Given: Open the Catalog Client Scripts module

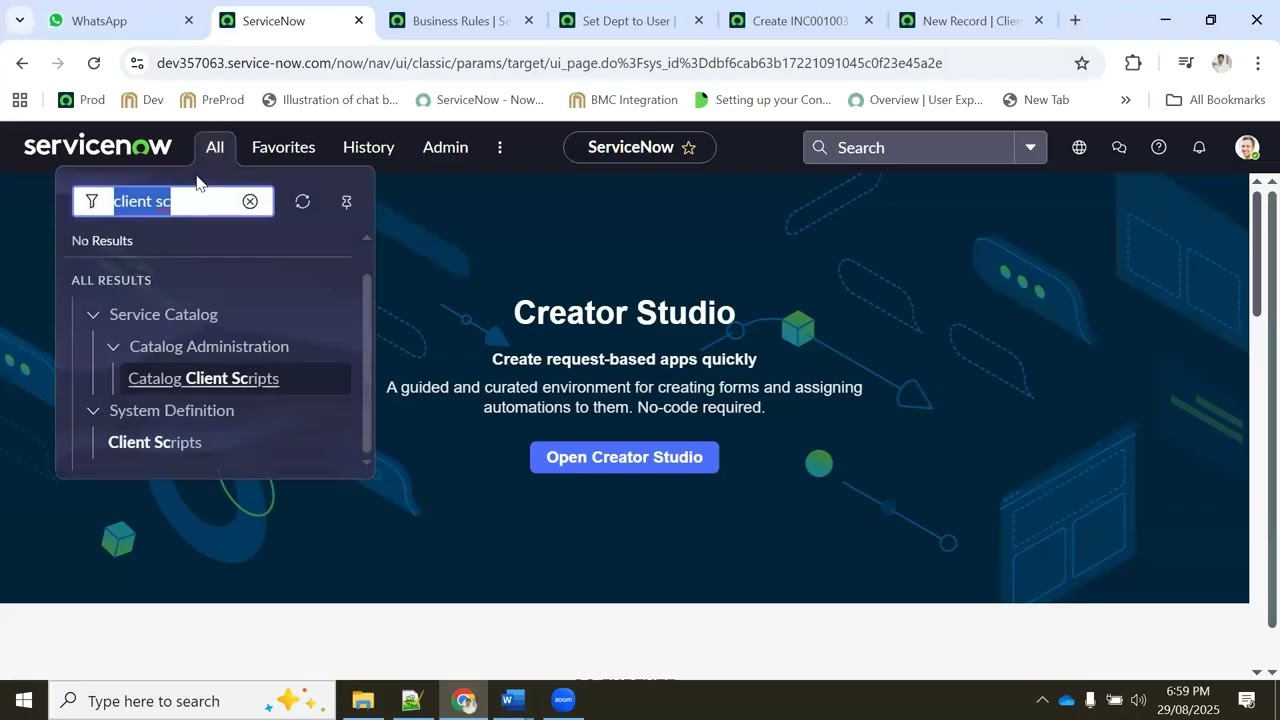Looking at the screenshot, I should click(203, 379).
